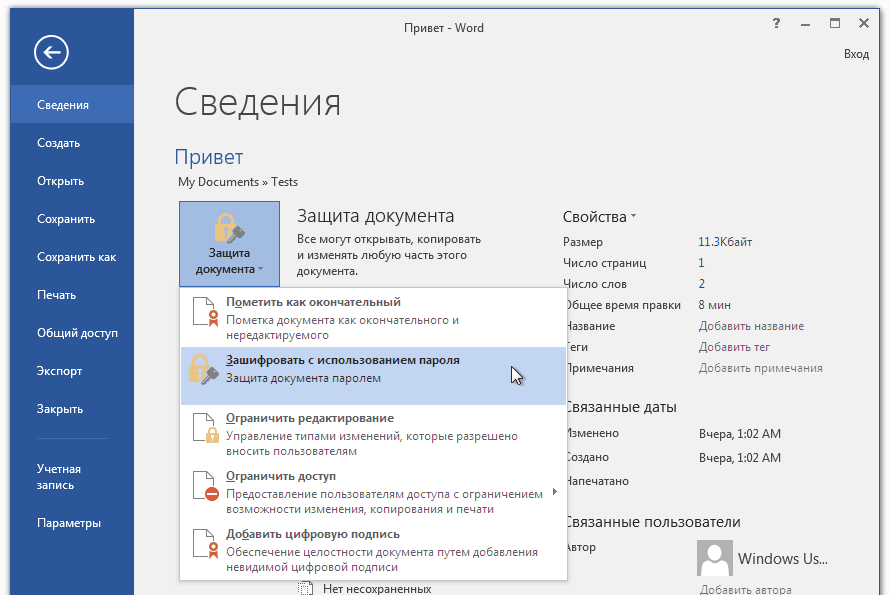Click the Add Digital Signature page icon
Viewport: 890px width, 595px height.
205,543
